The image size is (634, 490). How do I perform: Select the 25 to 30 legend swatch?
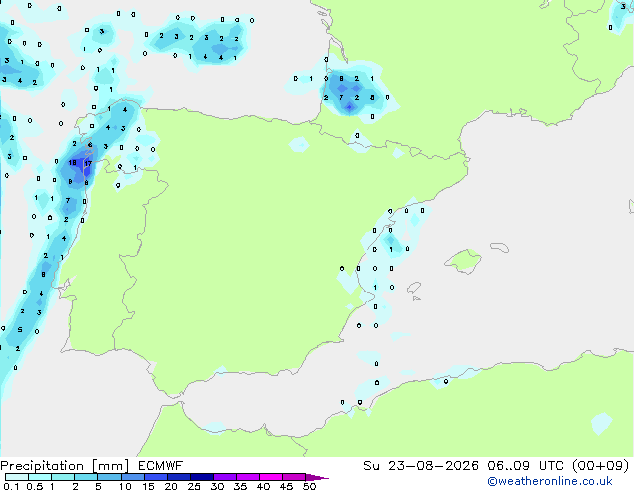[x=201, y=477]
